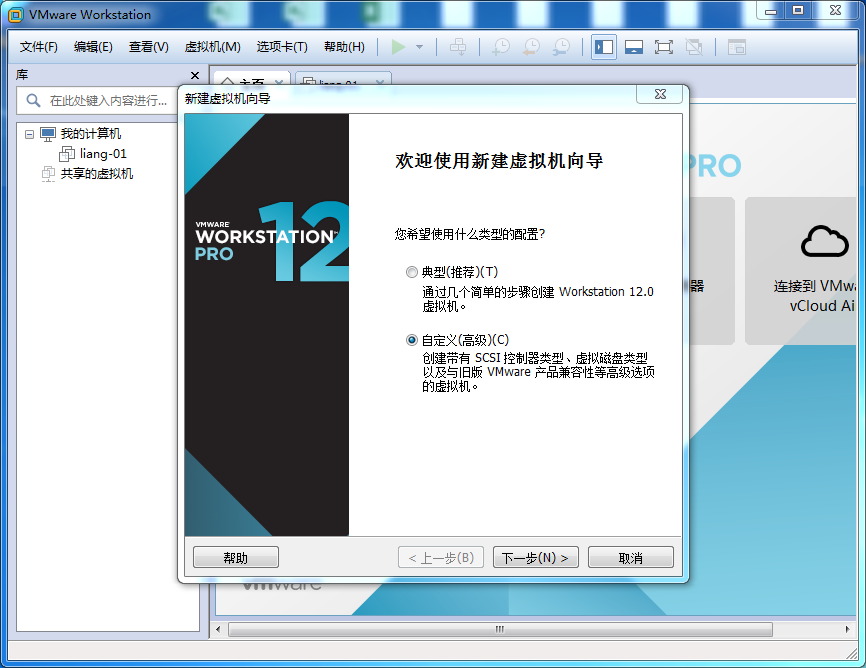Open the 选项卡(T) menu
Screen dimensions: 866x668
[x=282, y=47]
